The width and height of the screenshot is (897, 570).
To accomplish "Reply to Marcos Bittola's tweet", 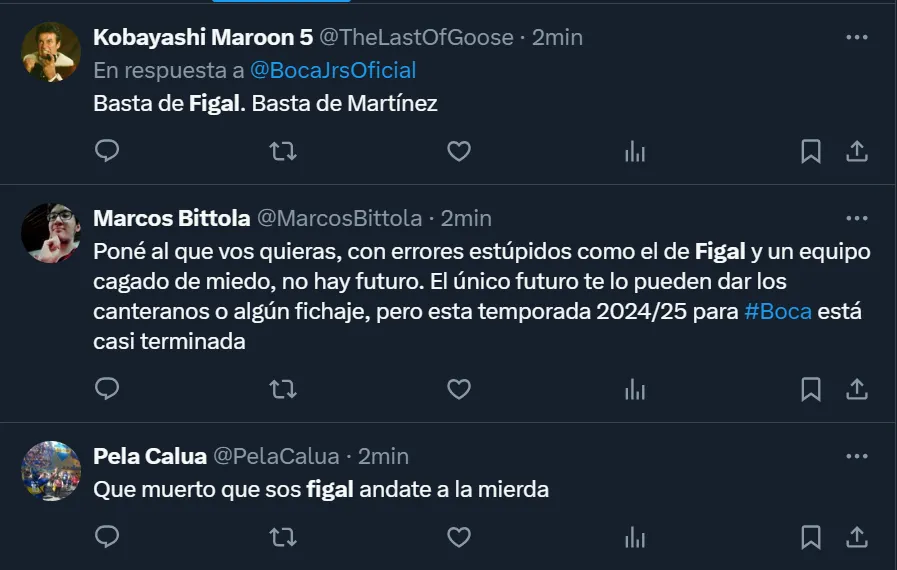I will [107, 389].
